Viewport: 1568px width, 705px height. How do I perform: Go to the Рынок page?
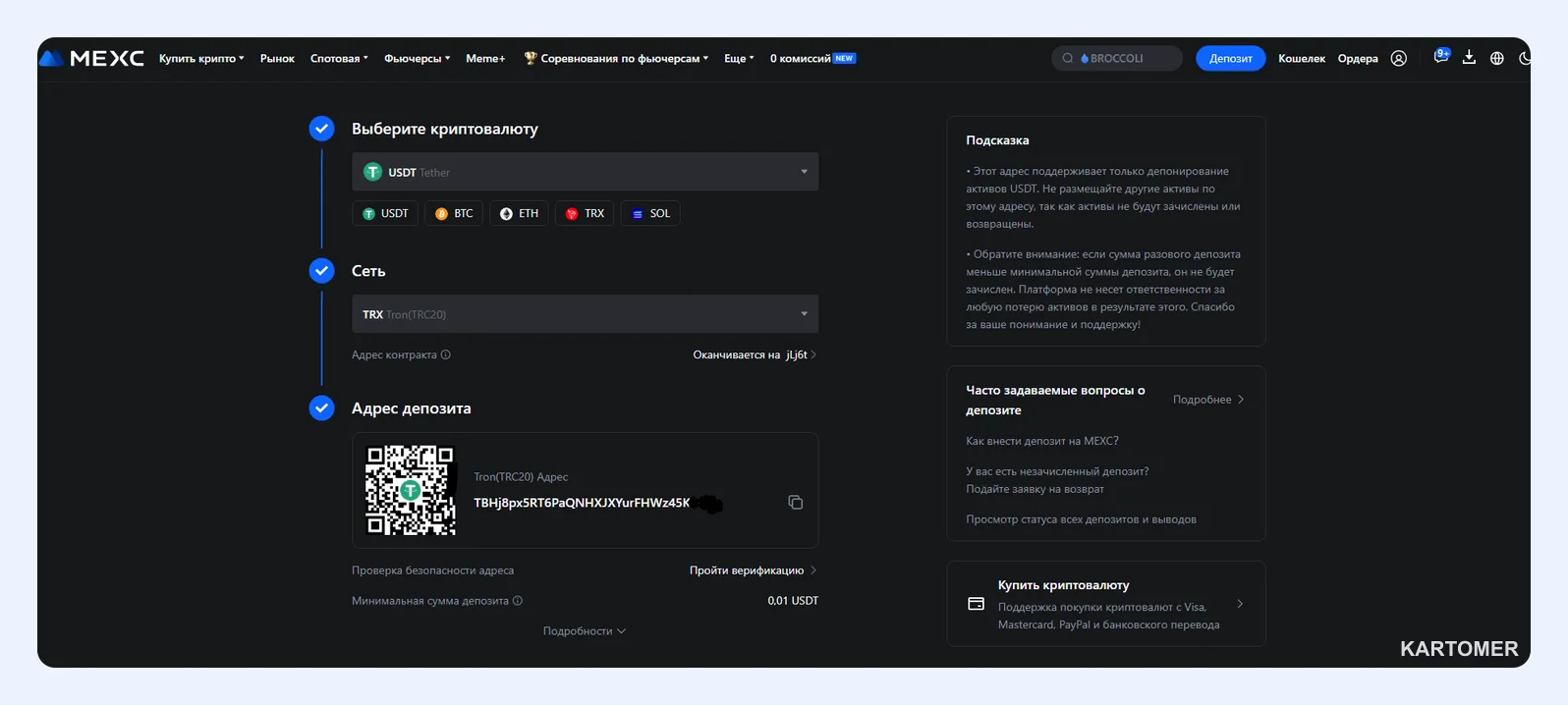(x=277, y=59)
